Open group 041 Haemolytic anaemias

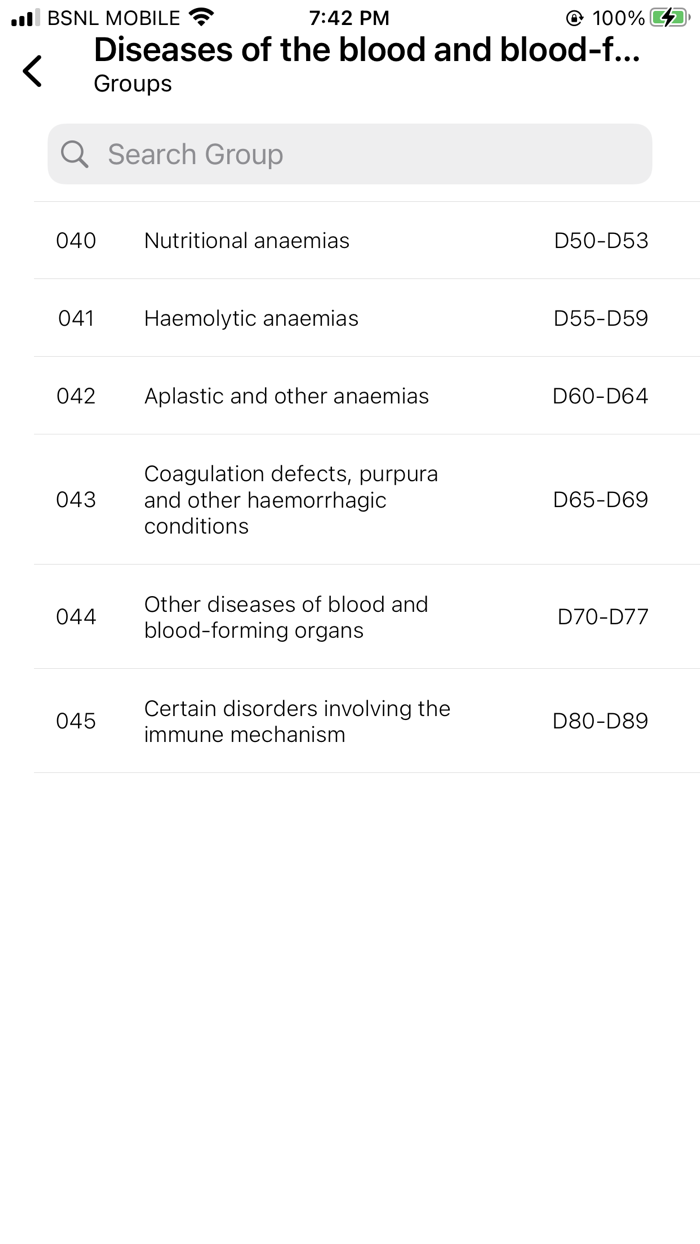tap(350, 318)
